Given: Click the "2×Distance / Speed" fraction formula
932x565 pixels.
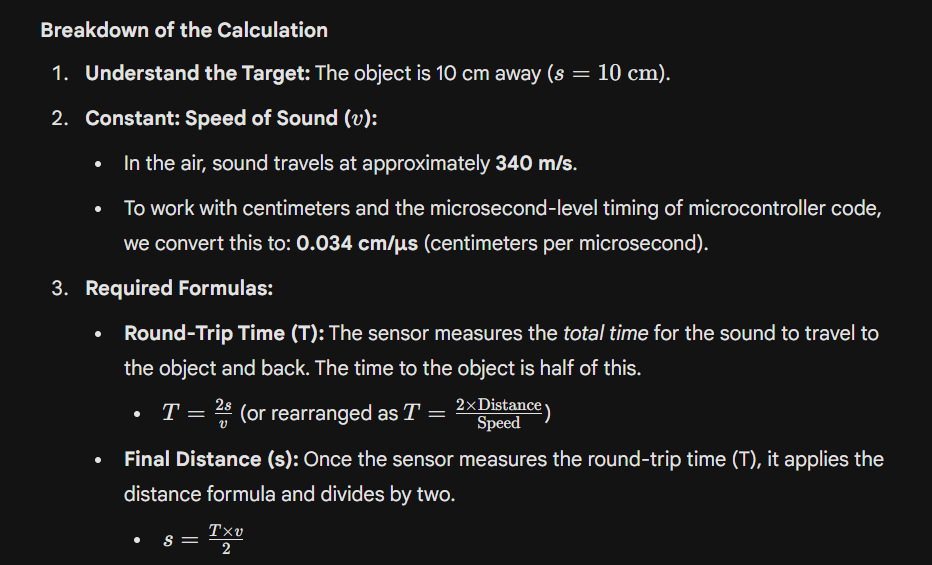Looking at the screenshot, I should point(498,413).
